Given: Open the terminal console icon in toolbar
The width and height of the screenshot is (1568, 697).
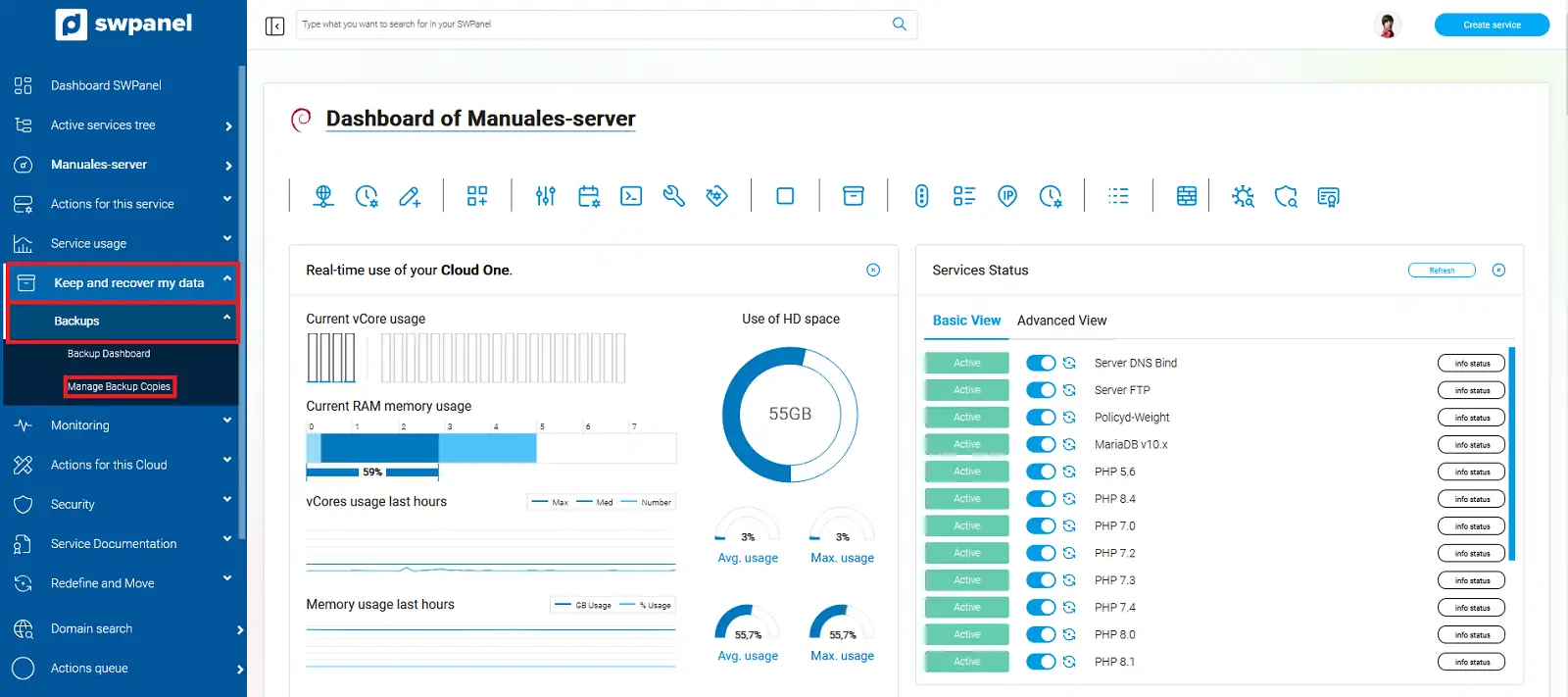Looking at the screenshot, I should [x=631, y=196].
